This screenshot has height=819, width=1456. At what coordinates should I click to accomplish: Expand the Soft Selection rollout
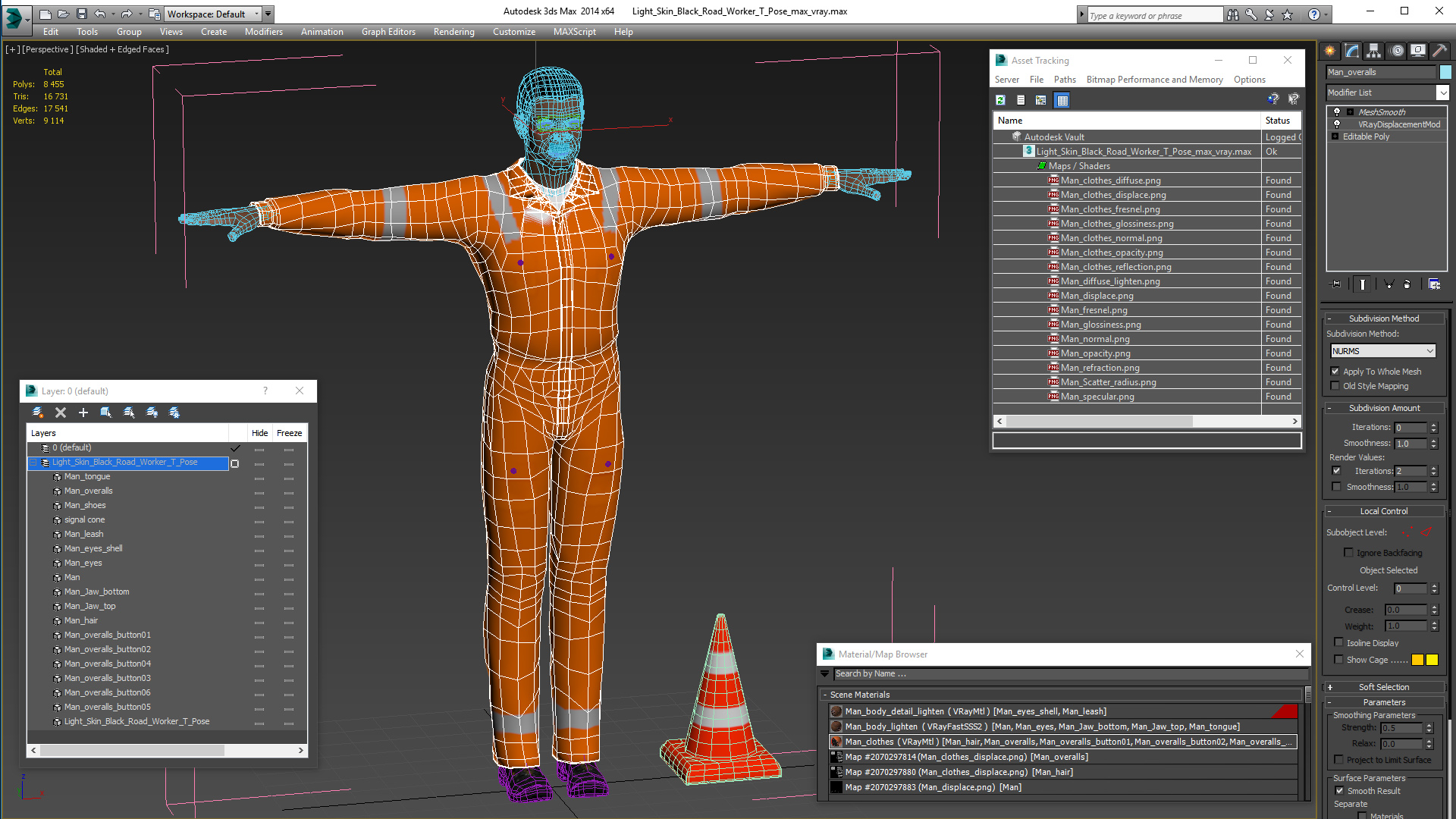(1384, 687)
